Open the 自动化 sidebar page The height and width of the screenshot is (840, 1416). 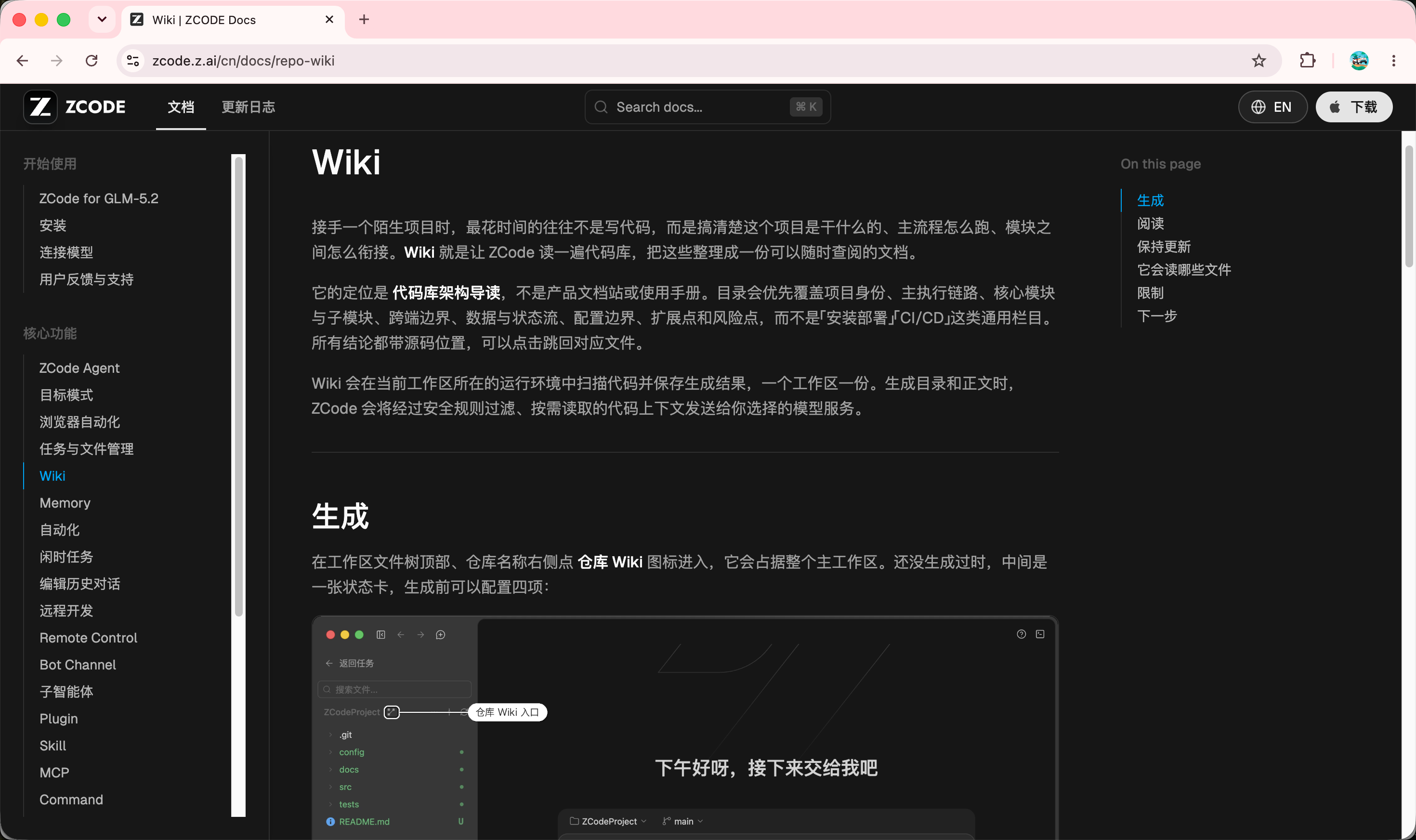point(59,530)
